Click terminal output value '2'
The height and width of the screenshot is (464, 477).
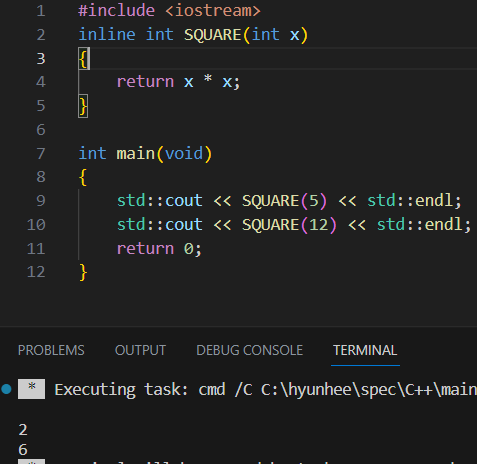click(x=23, y=430)
